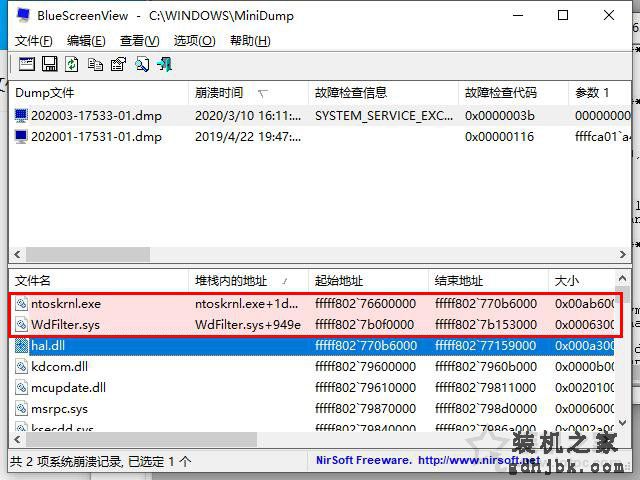Click the Refresh toolbar icon

72,64
